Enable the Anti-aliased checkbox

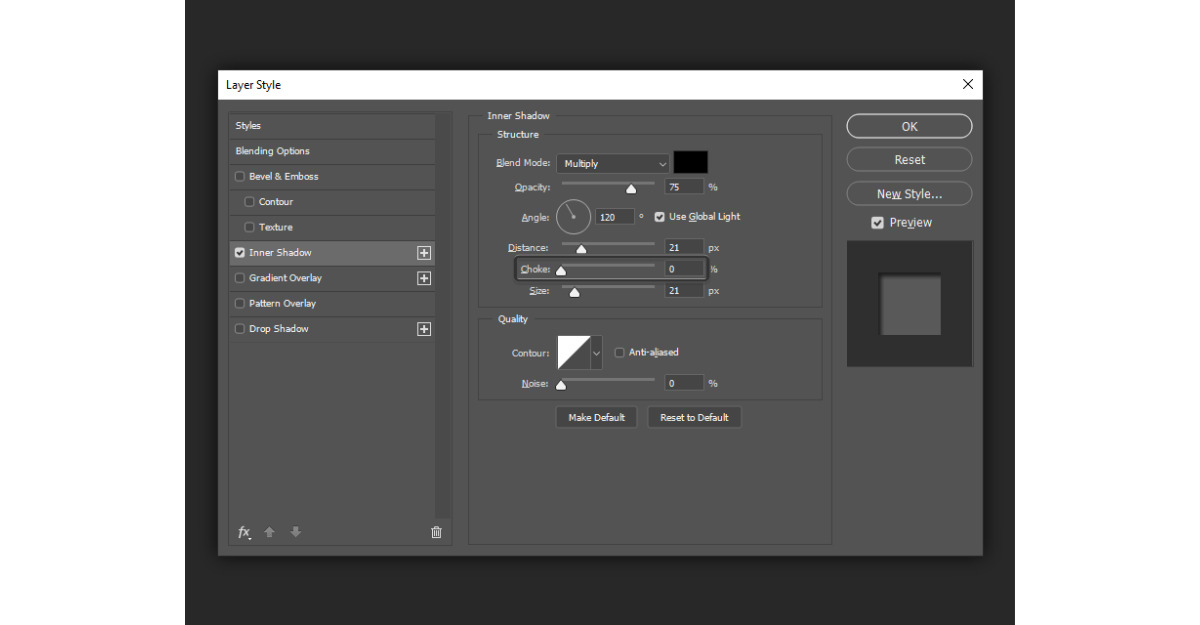[x=619, y=352]
